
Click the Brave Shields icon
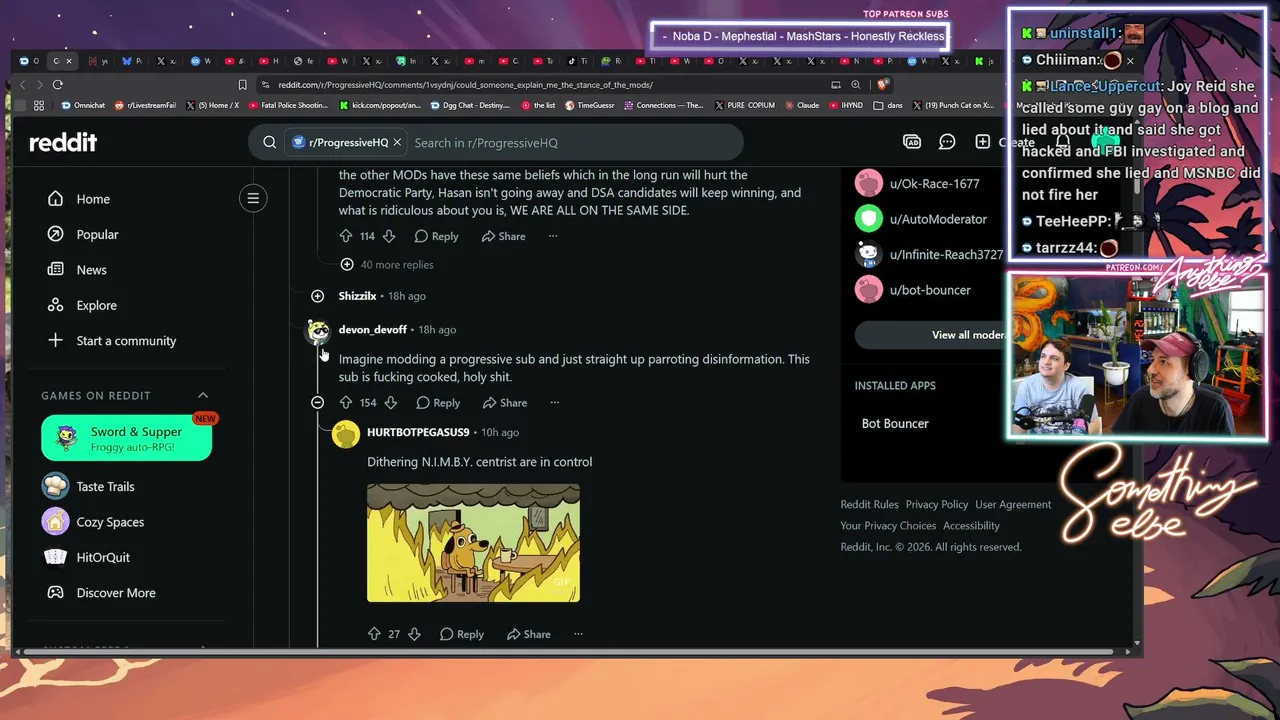883,85
